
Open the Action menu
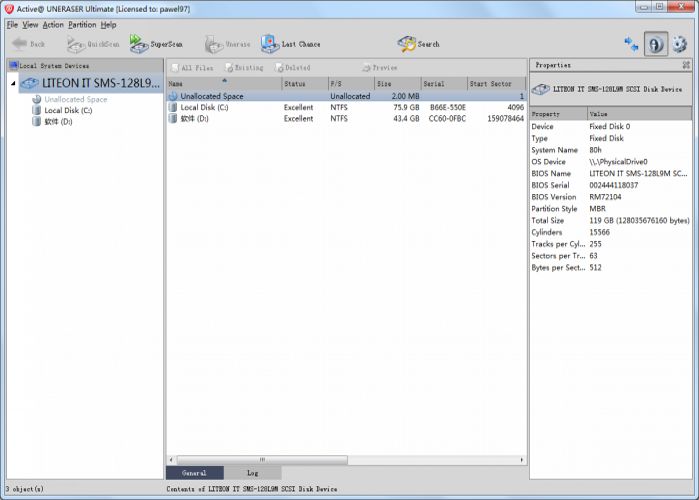[x=53, y=25]
